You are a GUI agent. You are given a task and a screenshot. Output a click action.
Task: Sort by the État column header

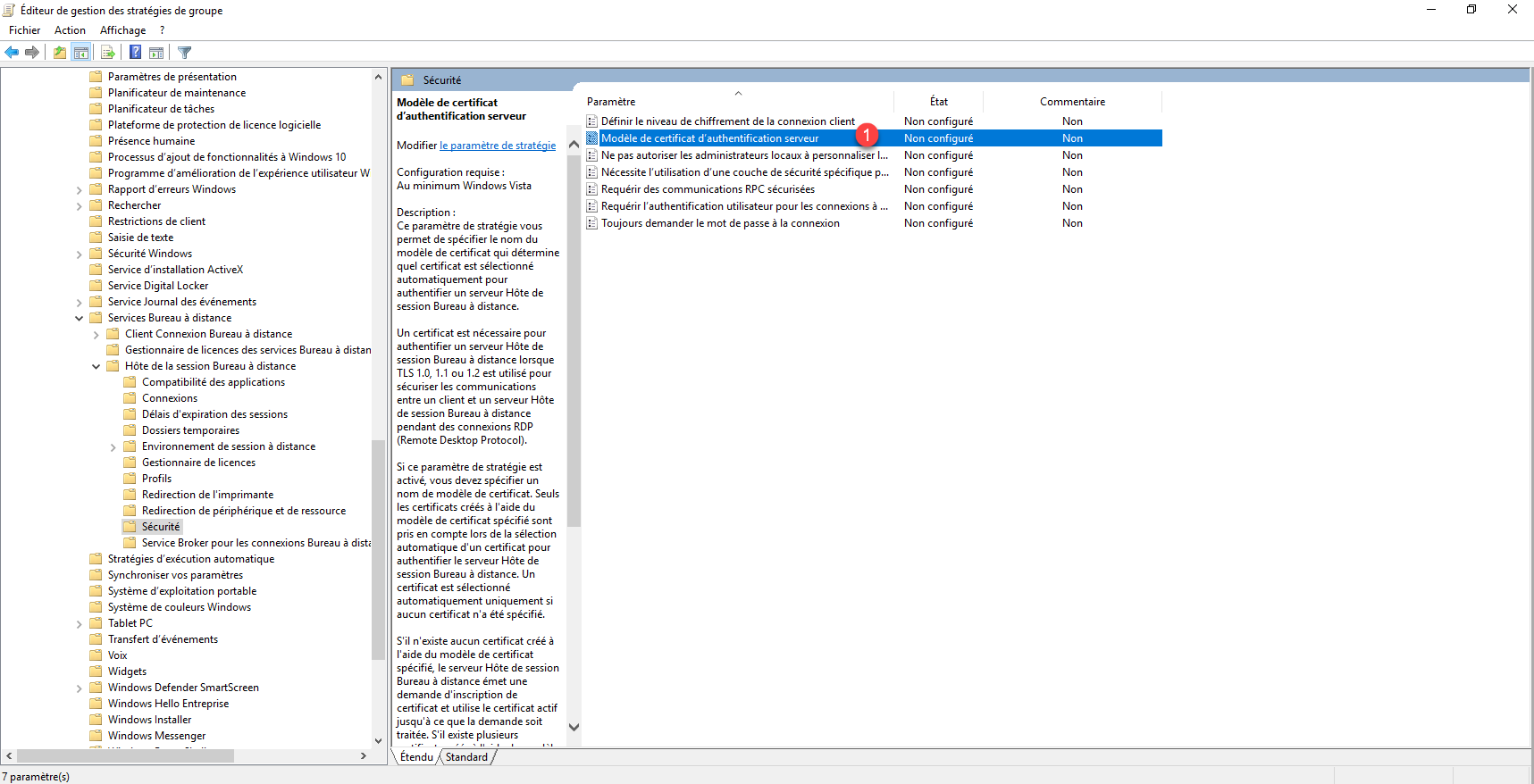pyautogui.click(x=938, y=102)
